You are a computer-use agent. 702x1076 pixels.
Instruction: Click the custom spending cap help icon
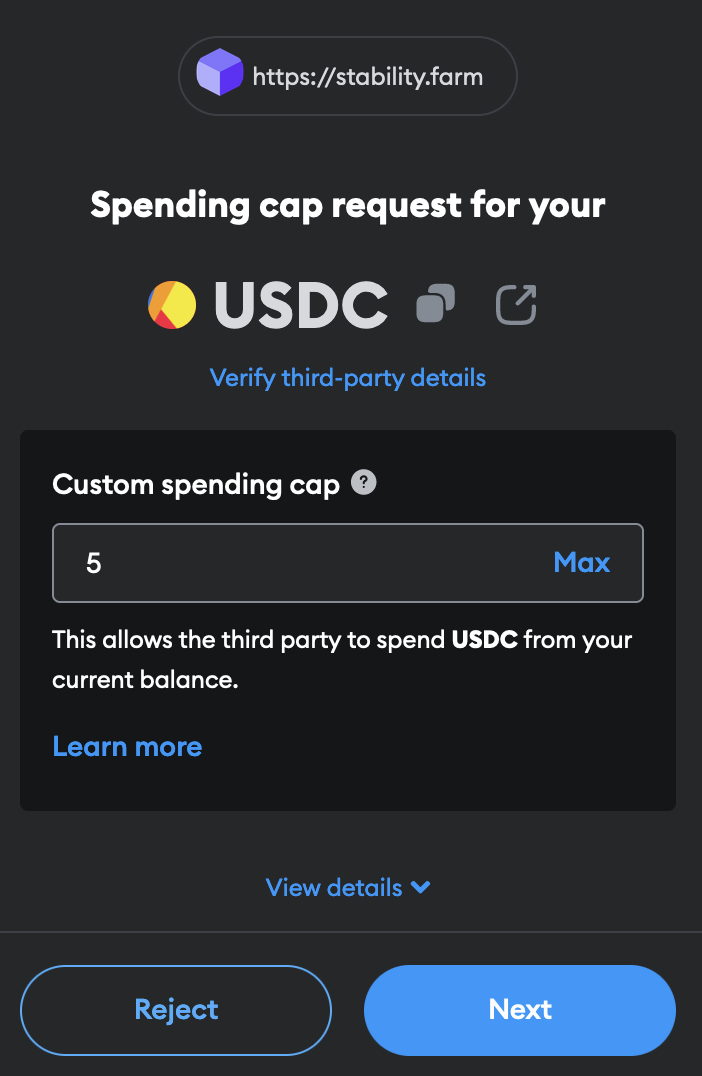pyautogui.click(x=365, y=484)
